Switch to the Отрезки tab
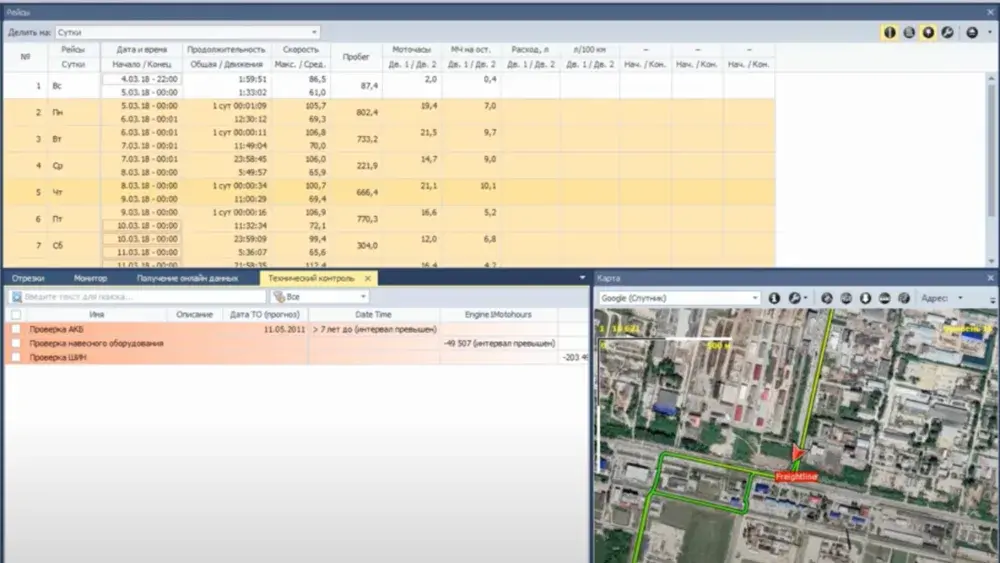This screenshot has height=563, width=1000. tap(28, 278)
